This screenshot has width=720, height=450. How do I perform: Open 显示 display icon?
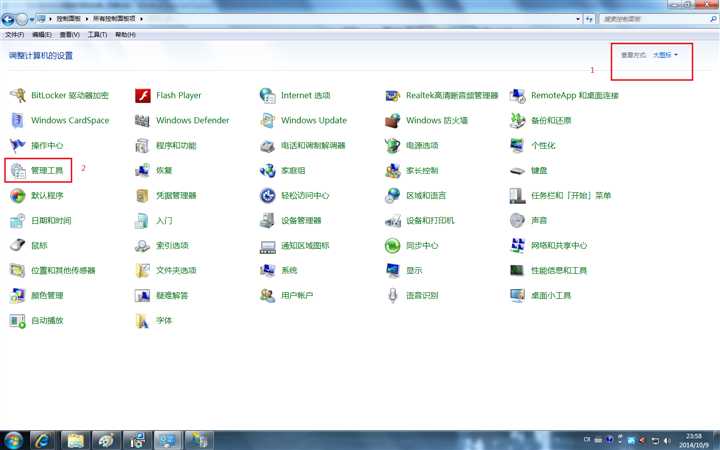coord(393,270)
